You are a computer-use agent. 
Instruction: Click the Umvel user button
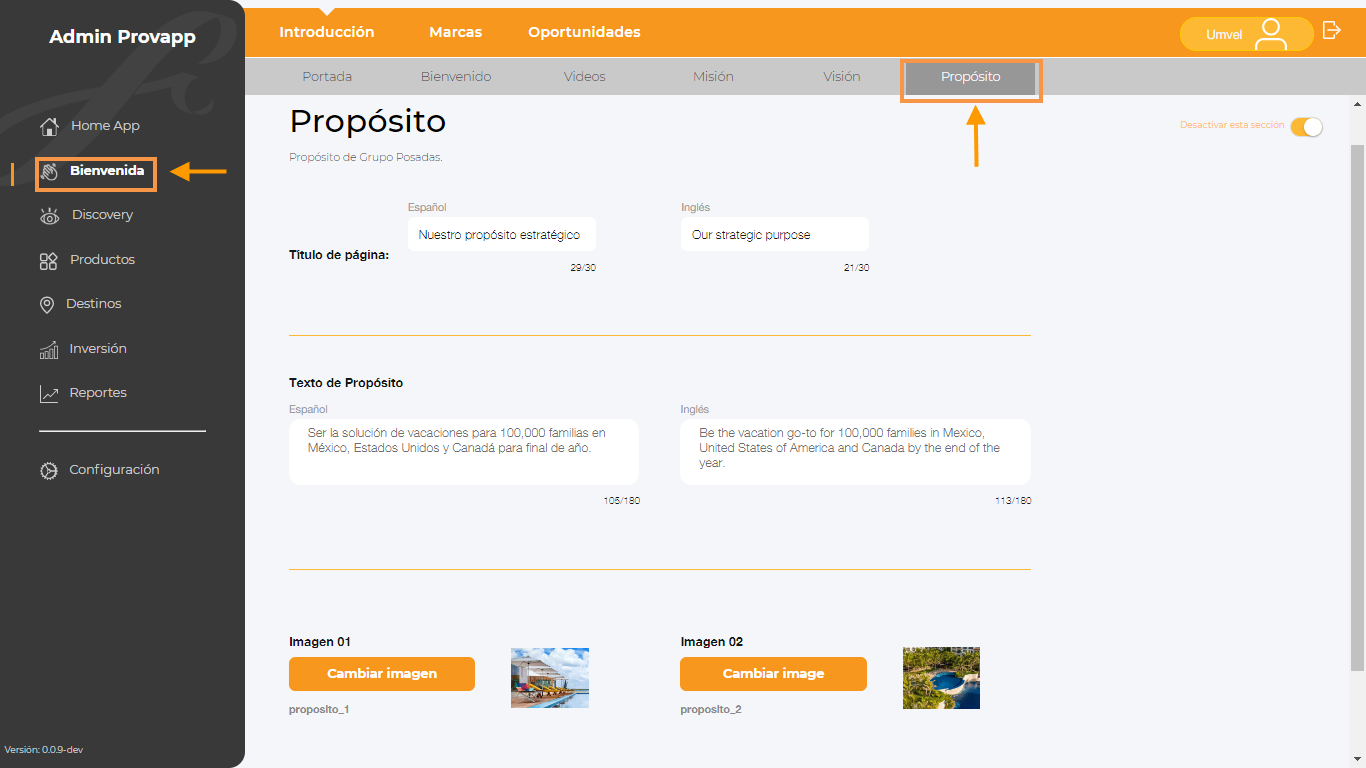click(1246, 34)
